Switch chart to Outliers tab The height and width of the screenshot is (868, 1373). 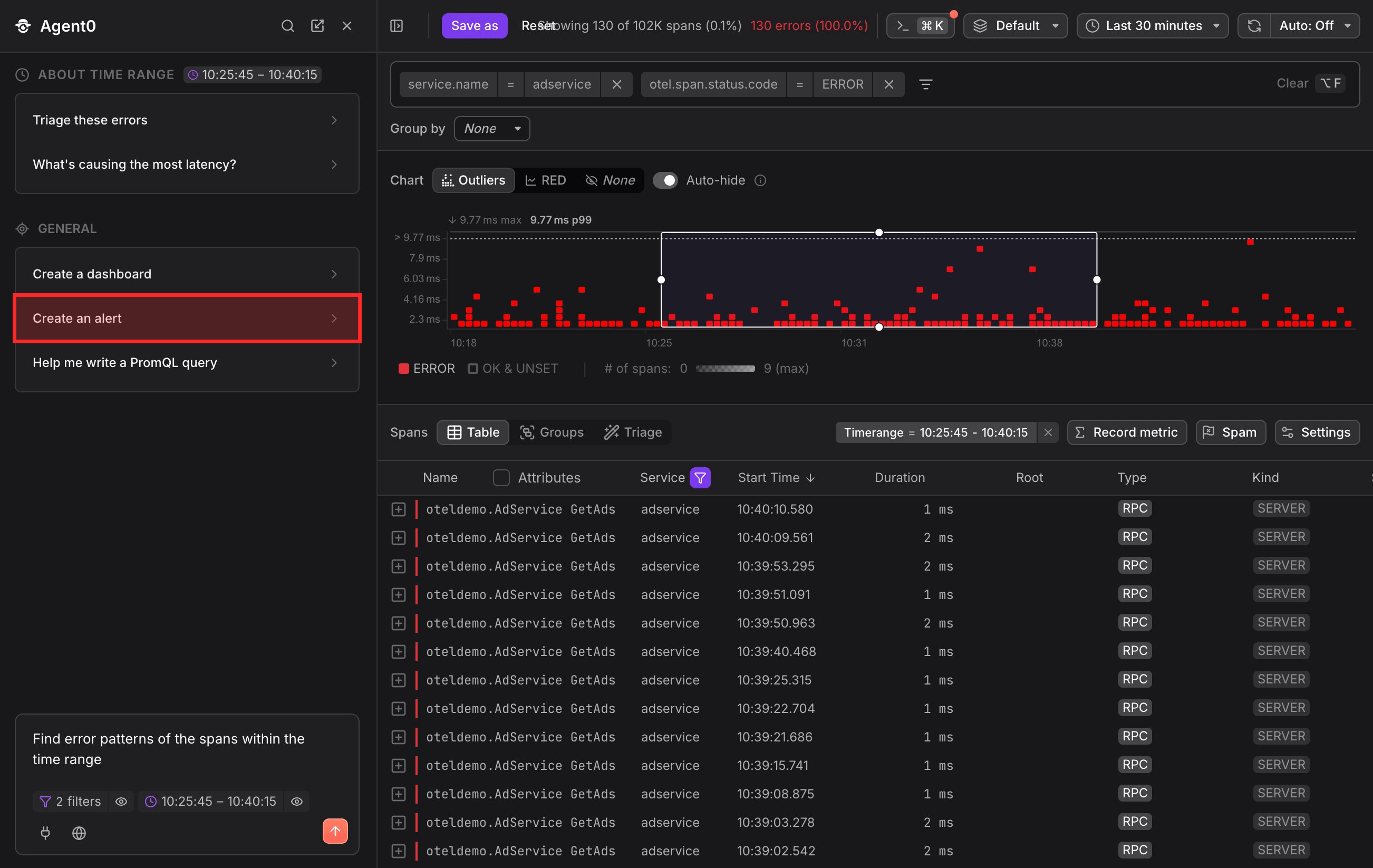tap(474, 180)
